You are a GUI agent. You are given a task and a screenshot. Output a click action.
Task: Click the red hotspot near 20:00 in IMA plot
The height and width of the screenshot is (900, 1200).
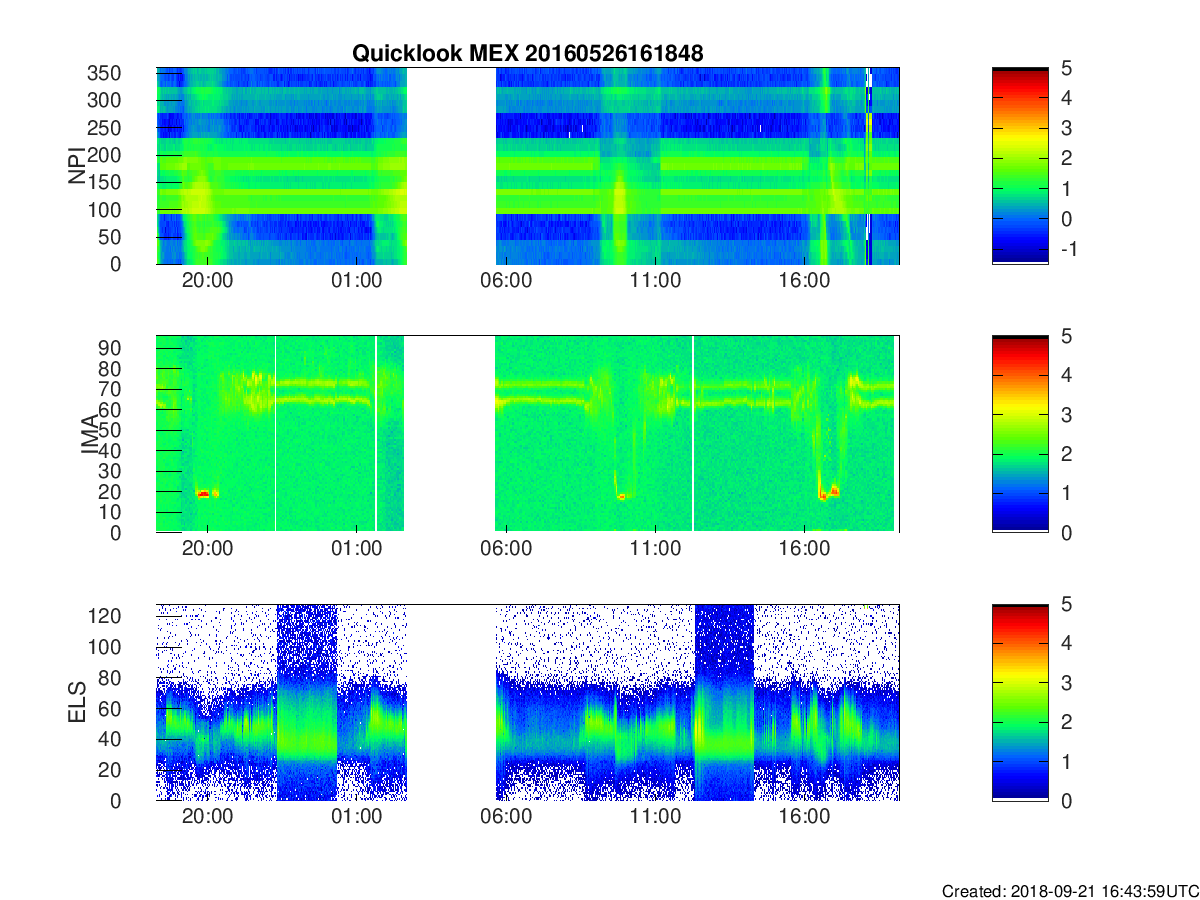point(204,493)
